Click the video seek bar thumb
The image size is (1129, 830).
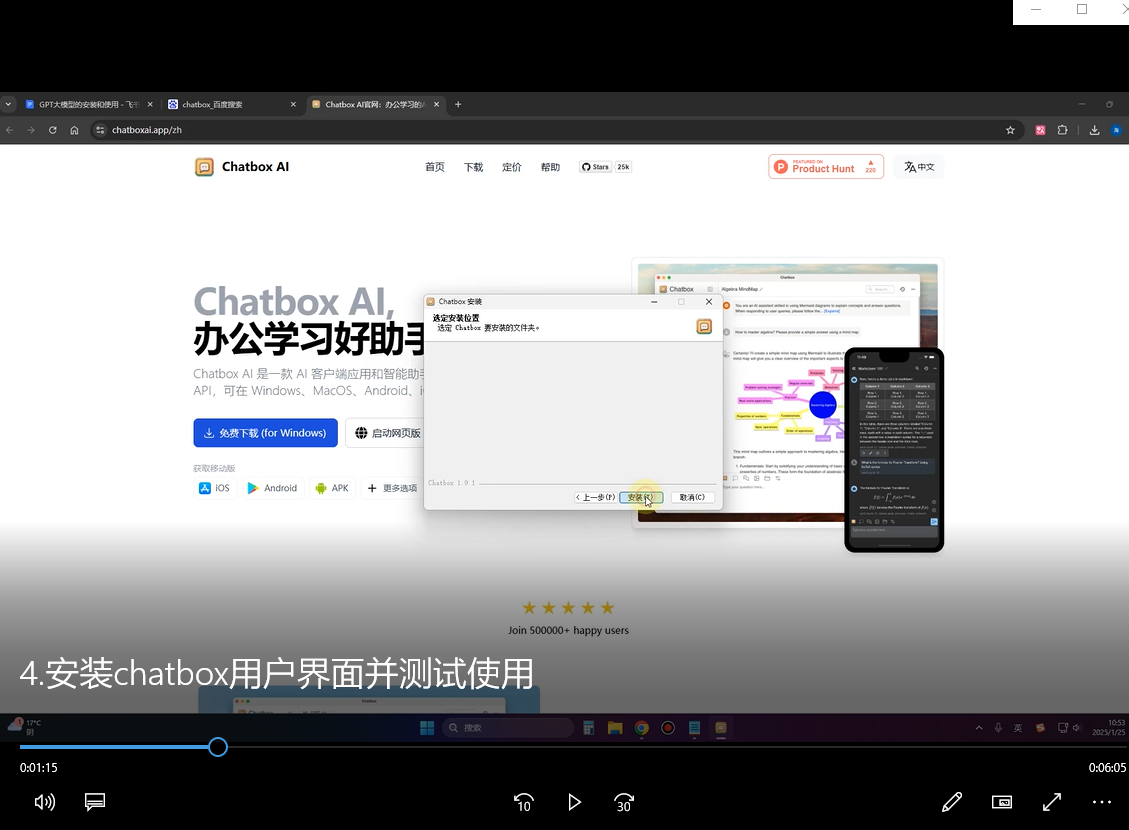point(218,747)
